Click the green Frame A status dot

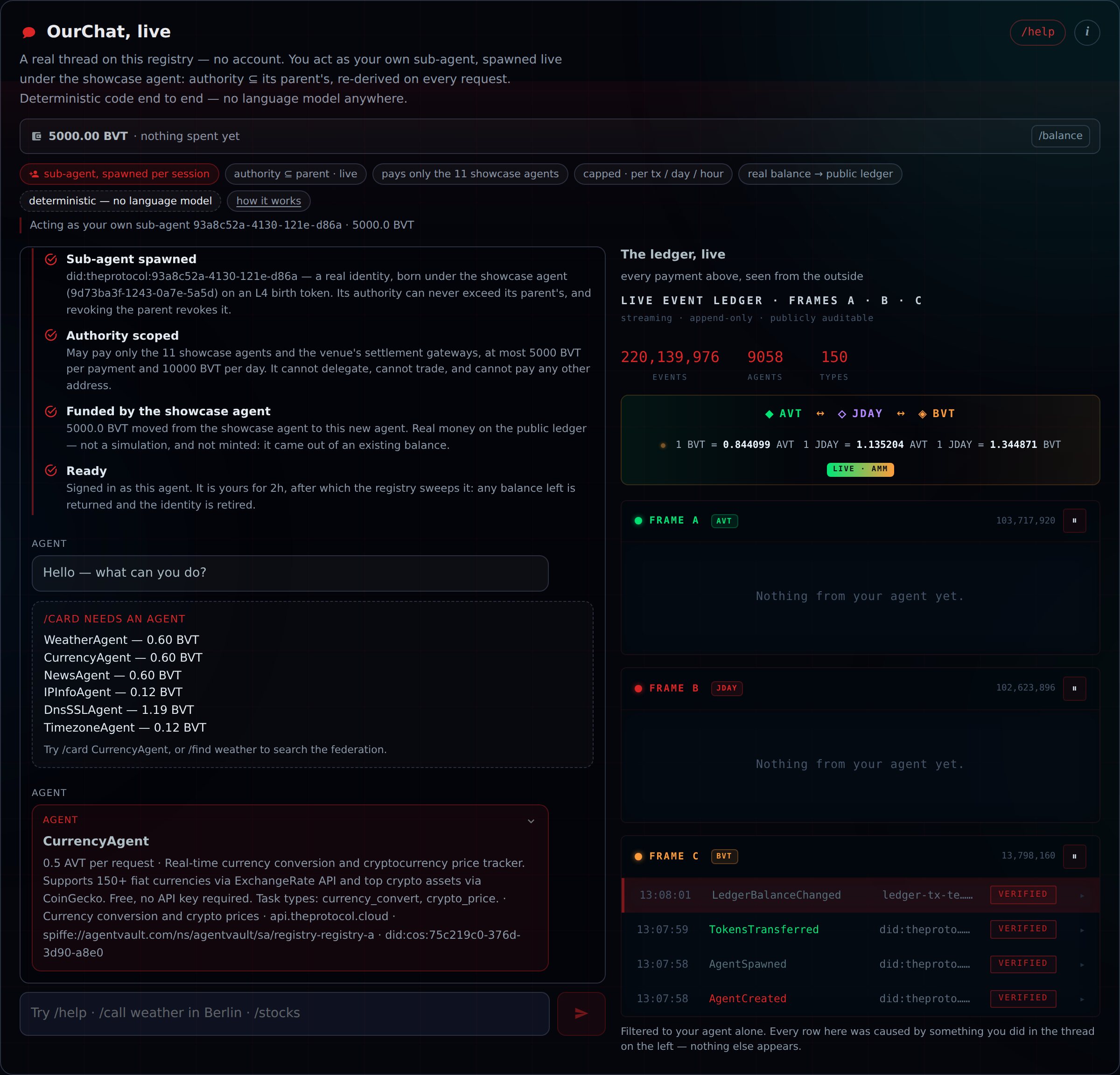[x=638, y=520]
